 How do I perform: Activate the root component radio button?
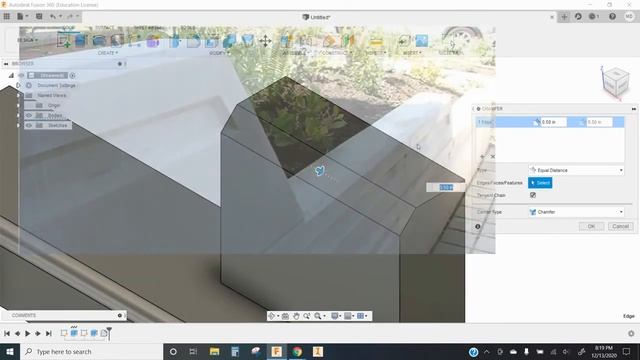click(x=72, y=76)
